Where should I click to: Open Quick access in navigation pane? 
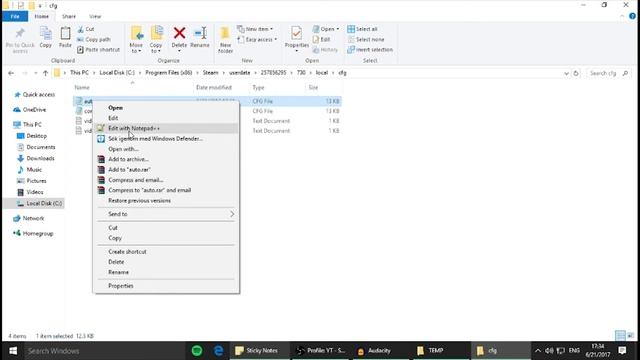point(34,95)
